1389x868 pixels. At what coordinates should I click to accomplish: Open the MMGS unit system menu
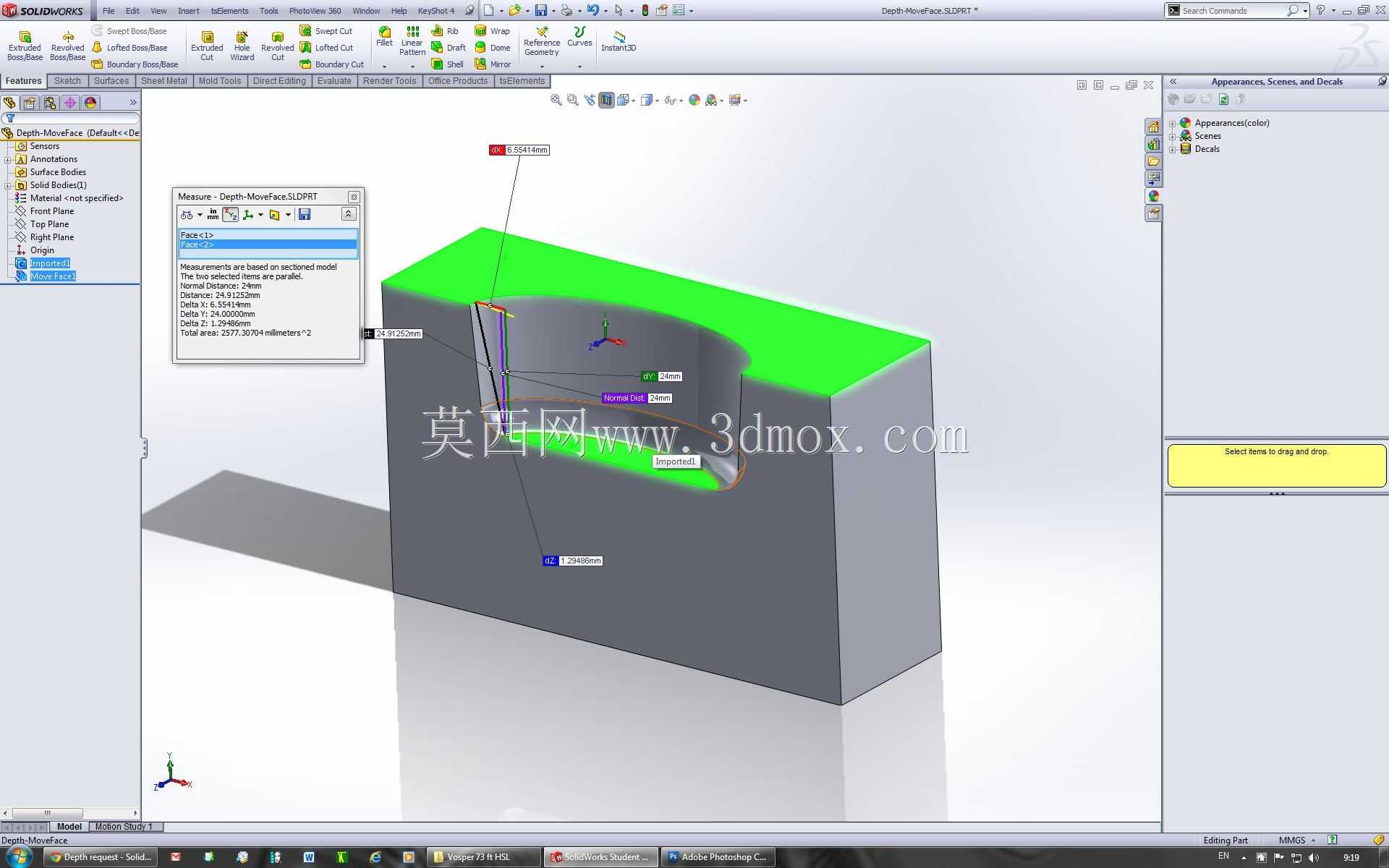click(x=1297, y=840)
